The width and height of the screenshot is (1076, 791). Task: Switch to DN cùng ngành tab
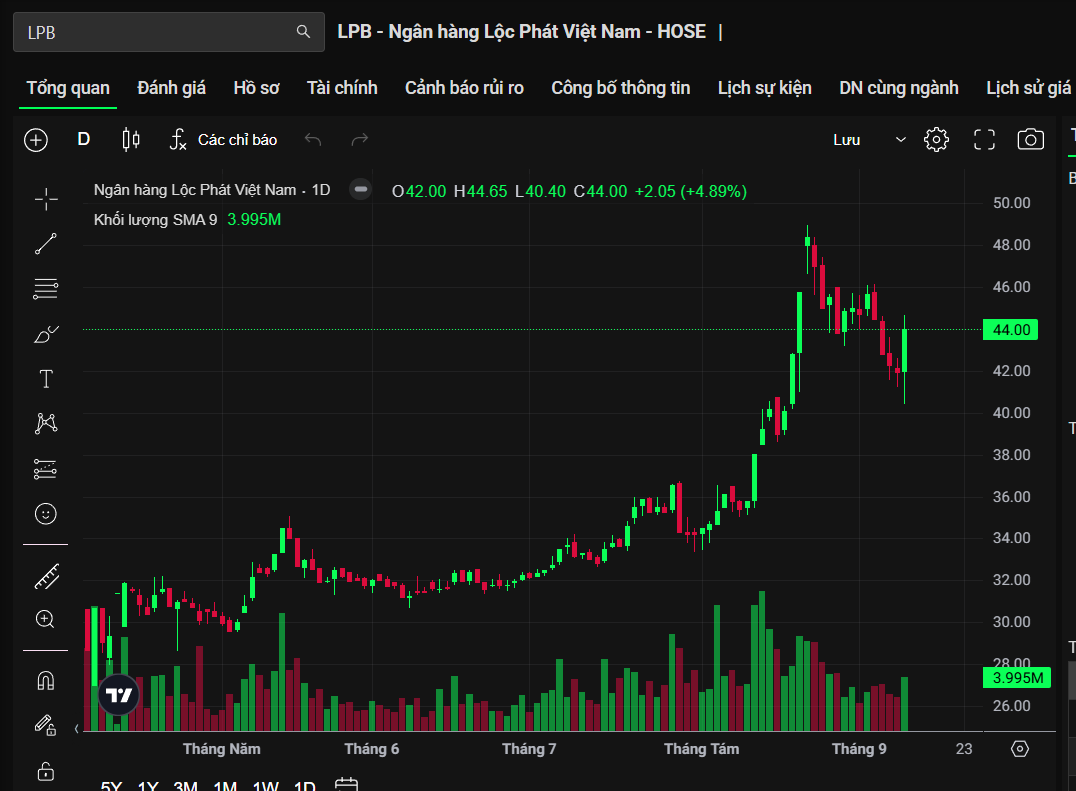[x=898, y=88]
